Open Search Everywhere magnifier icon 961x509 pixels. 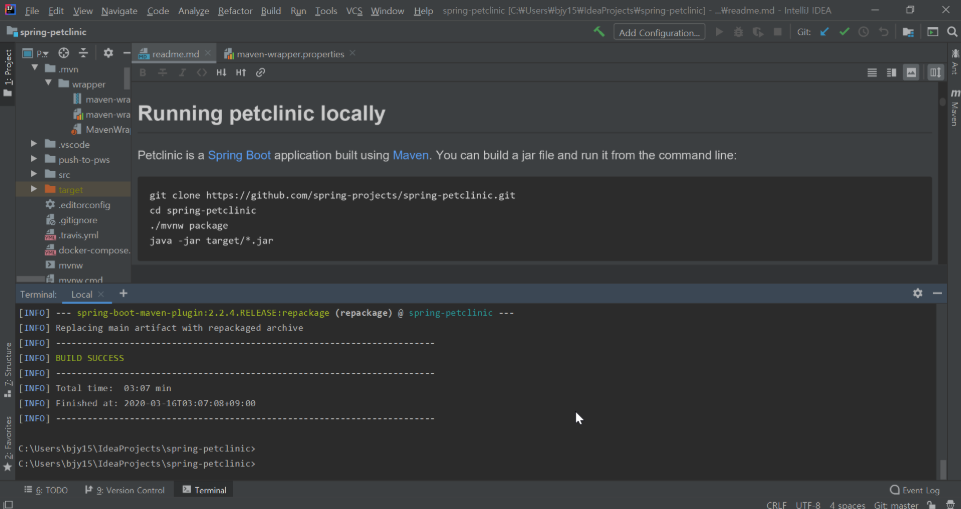point(951,32)
